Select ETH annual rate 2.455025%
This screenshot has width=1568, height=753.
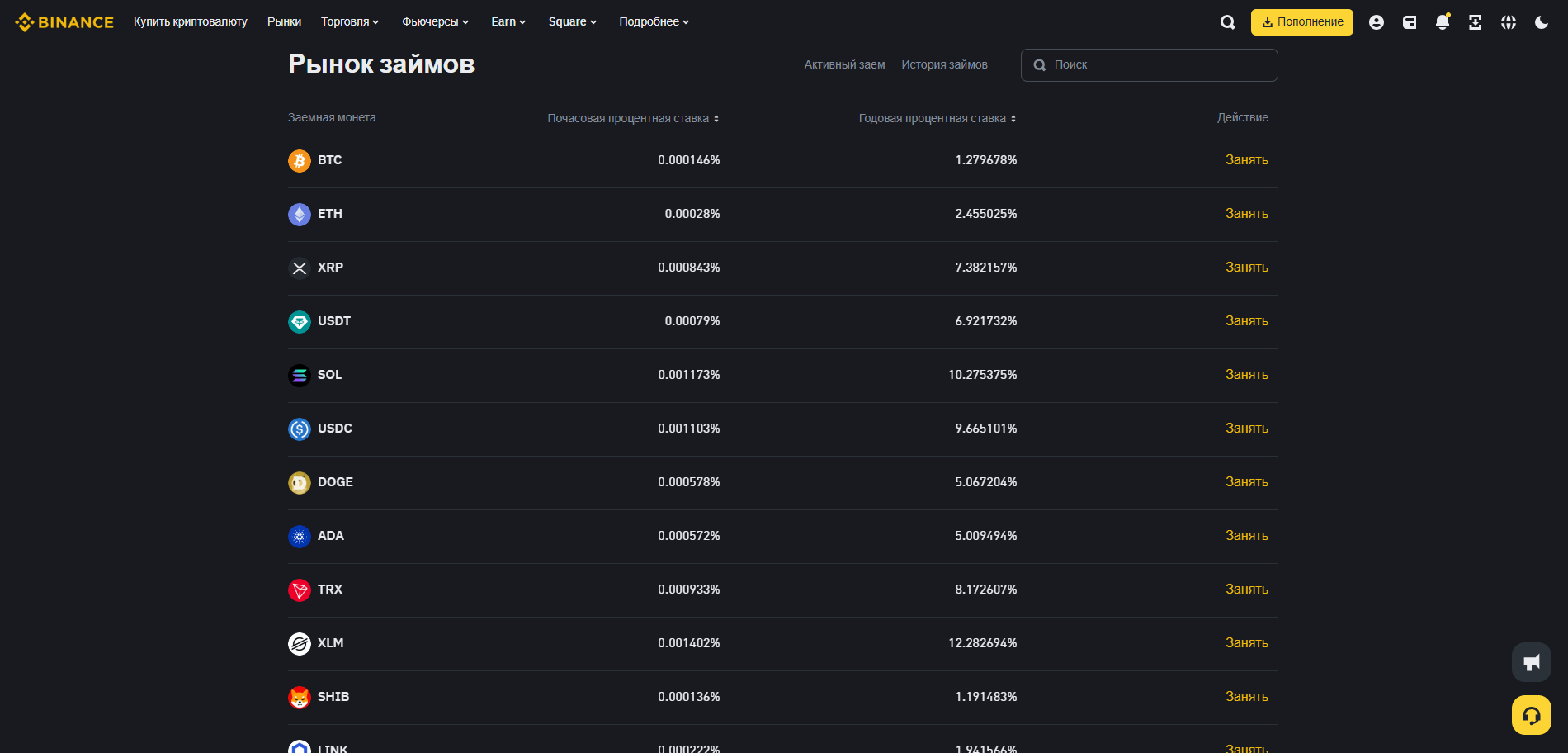pos(986,214)
